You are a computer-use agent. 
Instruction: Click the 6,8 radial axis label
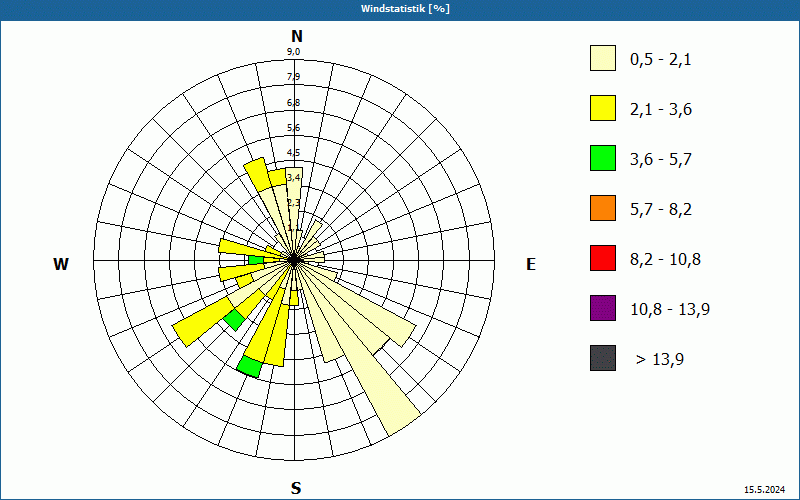[293, 103]
